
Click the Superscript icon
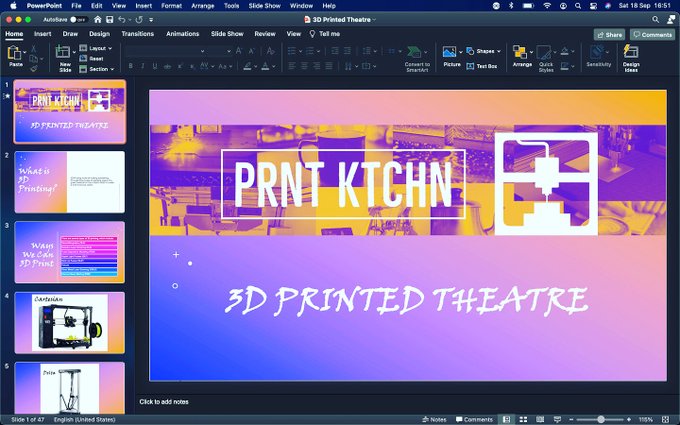point(180,66)
